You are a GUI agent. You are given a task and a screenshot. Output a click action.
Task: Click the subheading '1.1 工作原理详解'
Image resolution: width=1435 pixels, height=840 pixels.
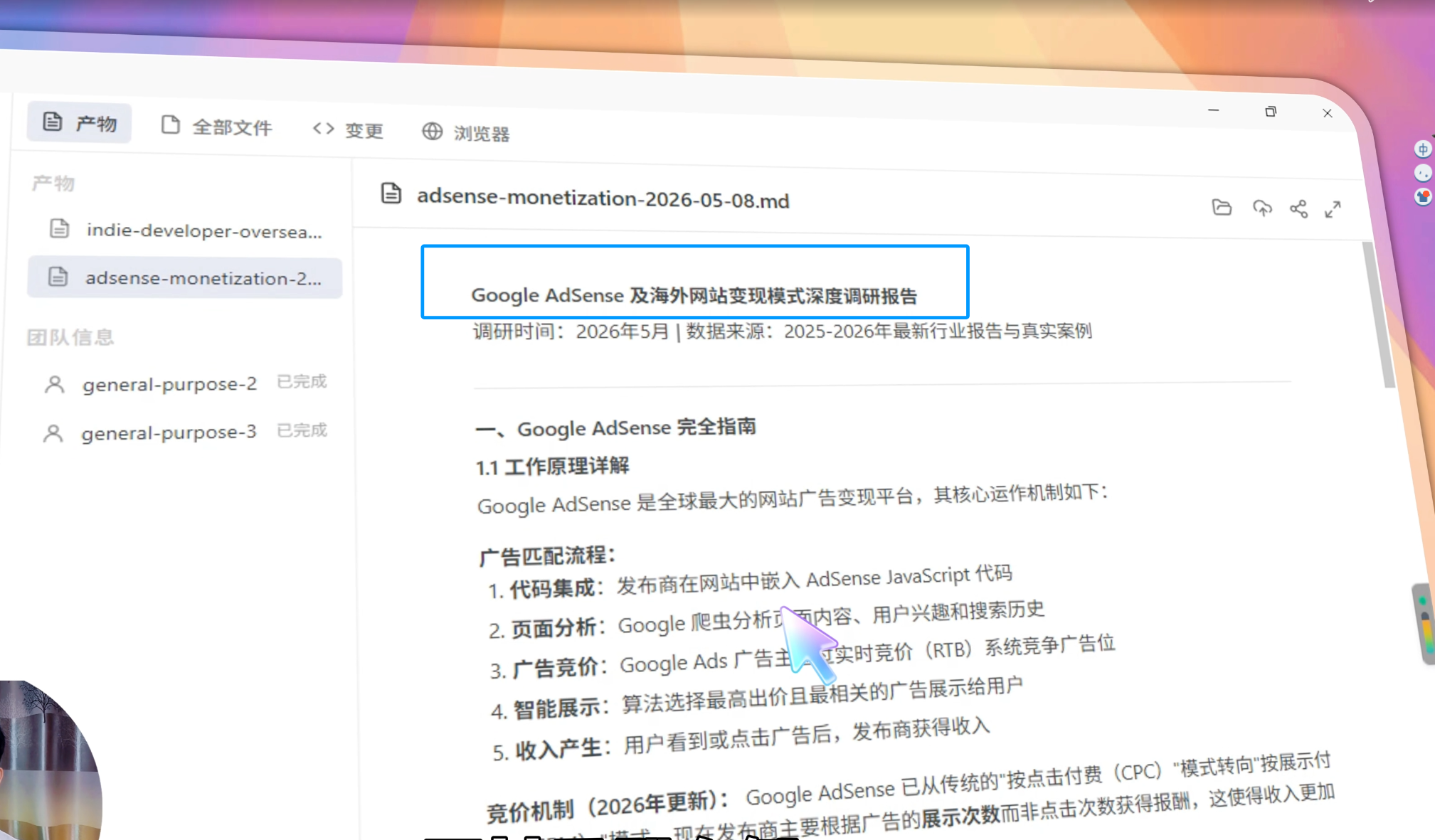[x=553, y=467]
